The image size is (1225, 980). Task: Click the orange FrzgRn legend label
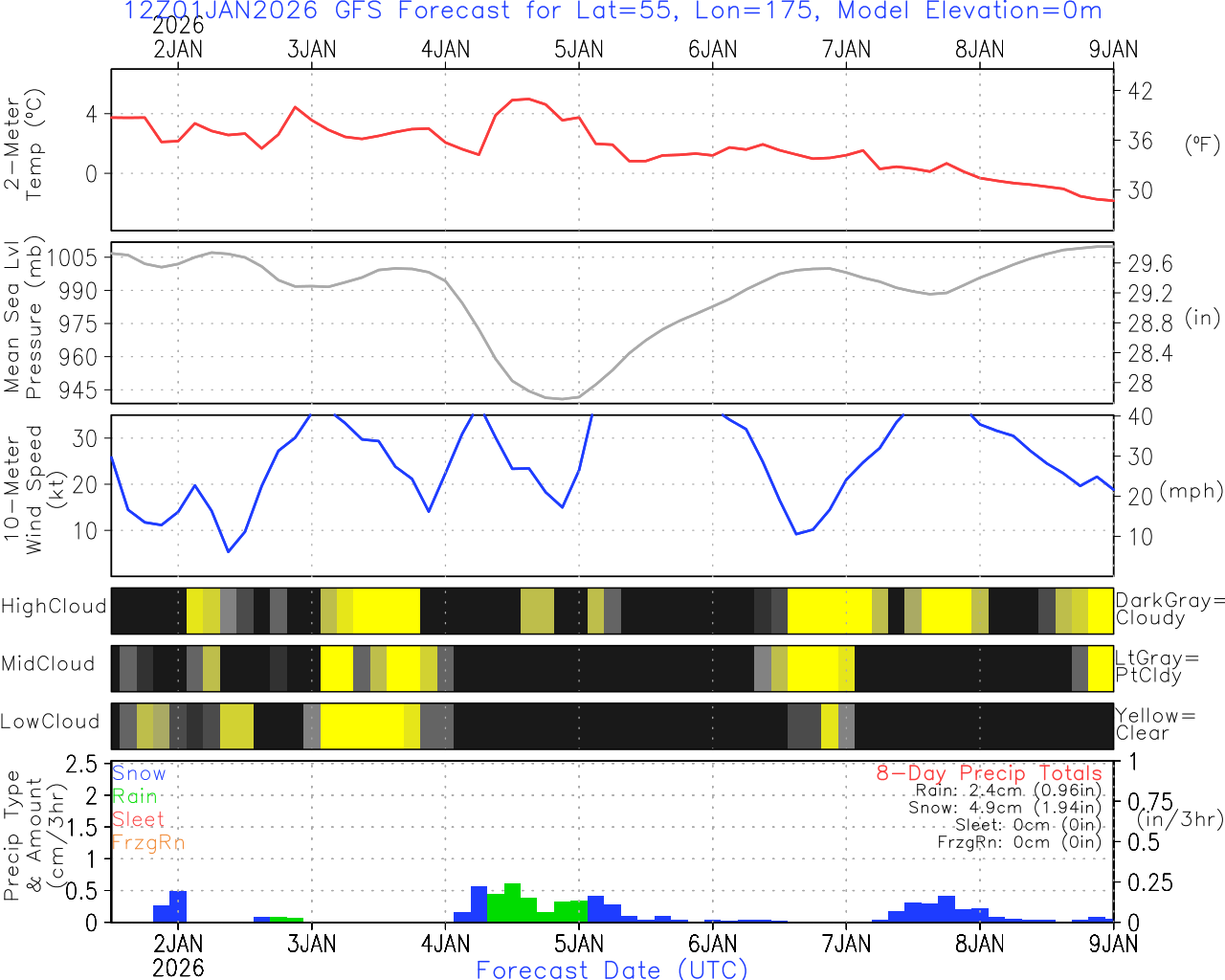point(147,842)
